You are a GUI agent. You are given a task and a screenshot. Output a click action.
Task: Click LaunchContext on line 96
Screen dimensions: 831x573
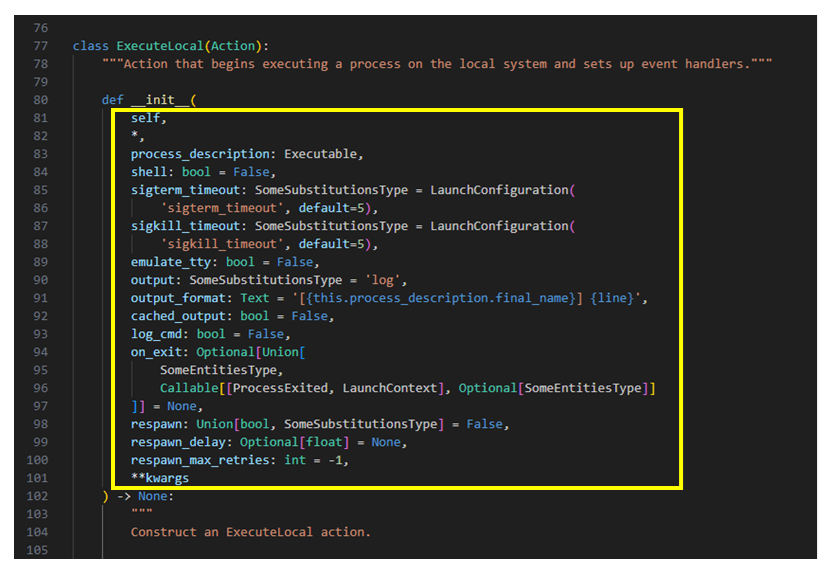(x=390, y=389)
